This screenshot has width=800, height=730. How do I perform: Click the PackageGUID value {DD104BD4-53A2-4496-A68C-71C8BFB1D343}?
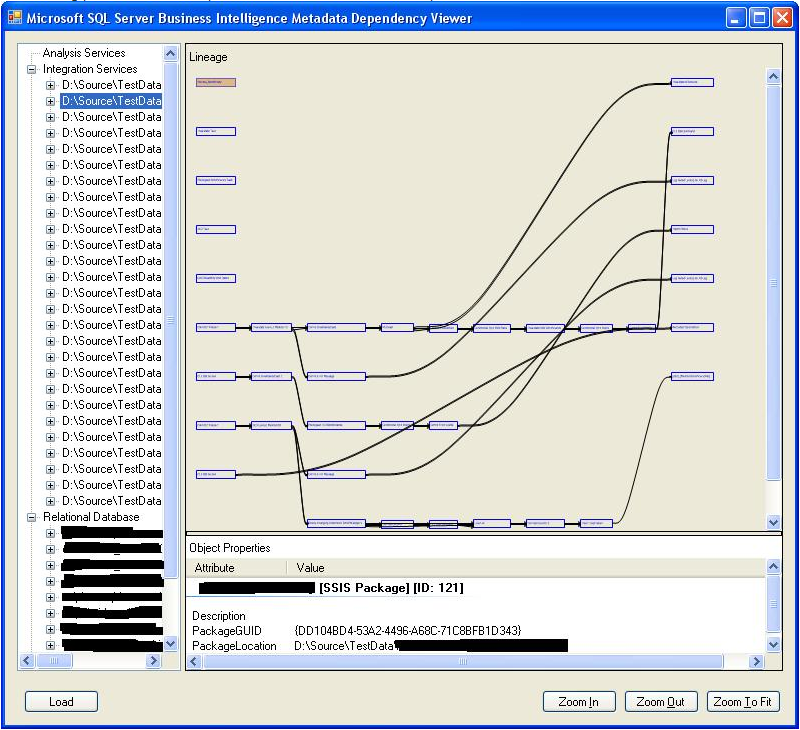pyautogui.click(x=408, y=631)
